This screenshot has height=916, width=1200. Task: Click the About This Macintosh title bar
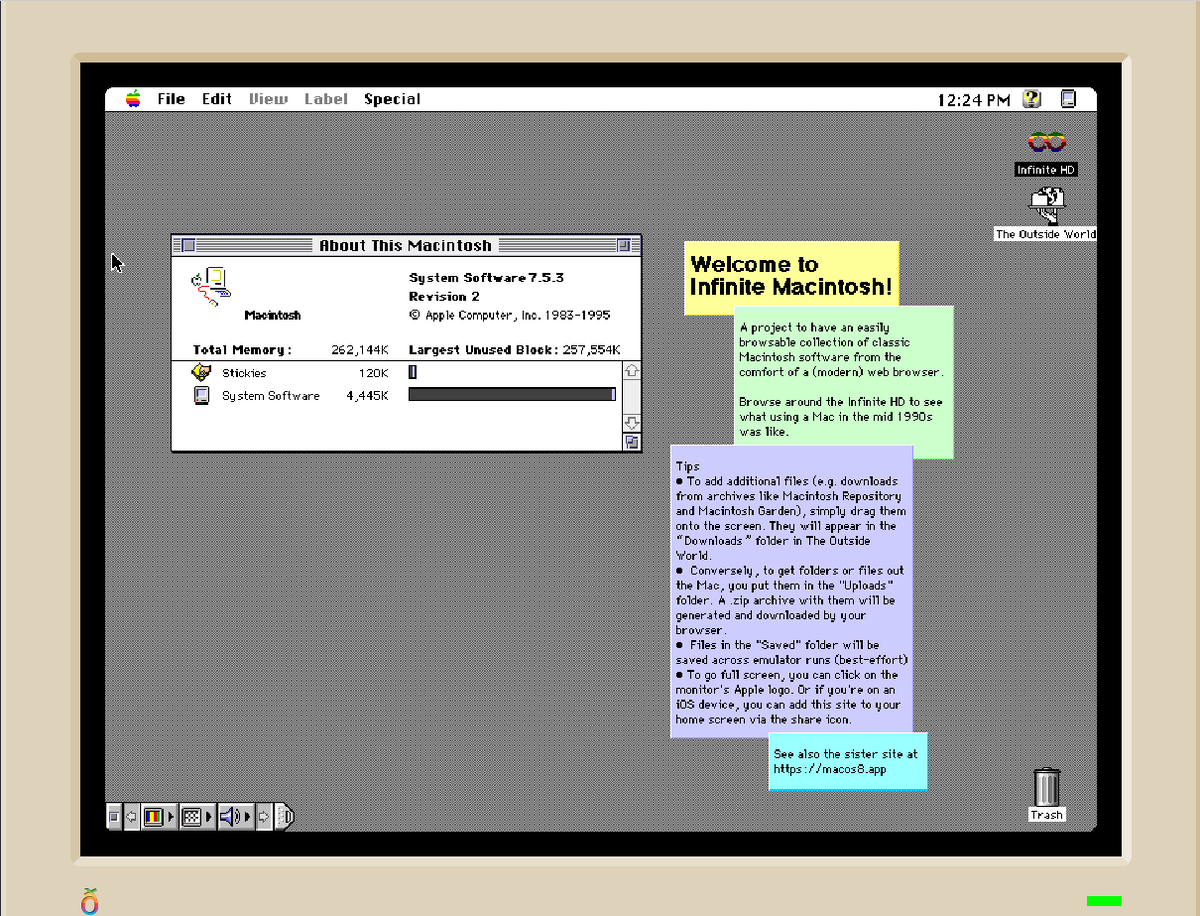click(x=406, y=245)
